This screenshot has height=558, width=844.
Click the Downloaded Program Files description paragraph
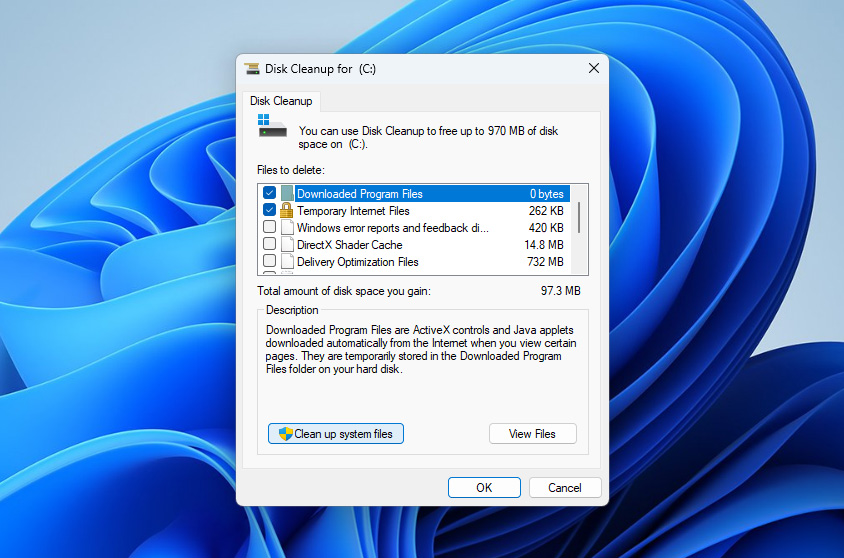pyautogui.click(x=421, y=349)
